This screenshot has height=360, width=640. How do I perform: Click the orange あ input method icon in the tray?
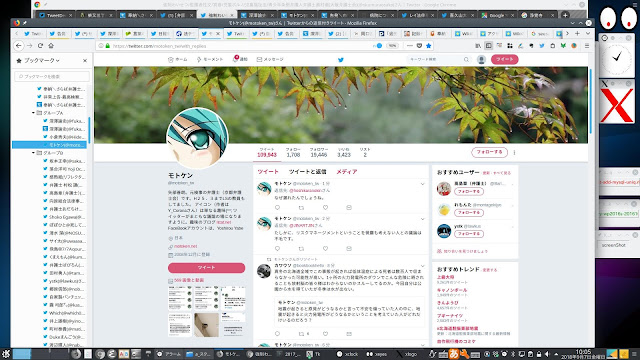coord(453,354)
